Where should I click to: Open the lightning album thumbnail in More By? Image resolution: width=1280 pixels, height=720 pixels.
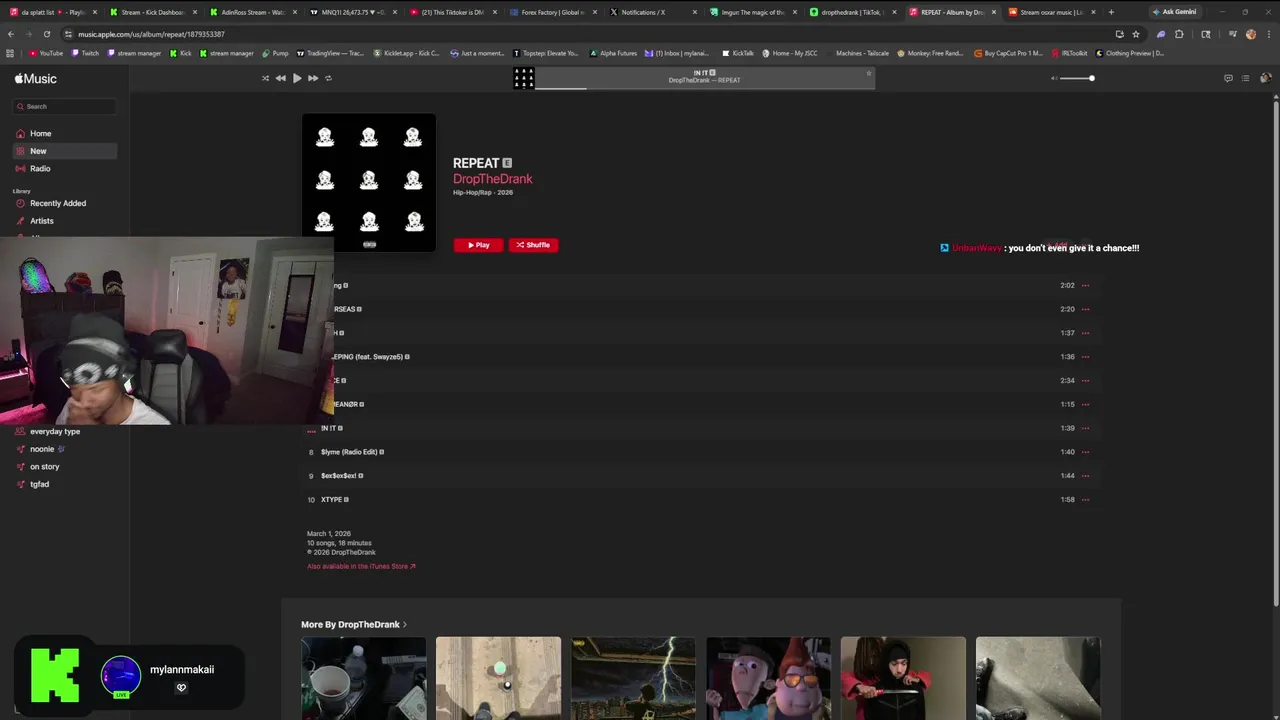633,678
